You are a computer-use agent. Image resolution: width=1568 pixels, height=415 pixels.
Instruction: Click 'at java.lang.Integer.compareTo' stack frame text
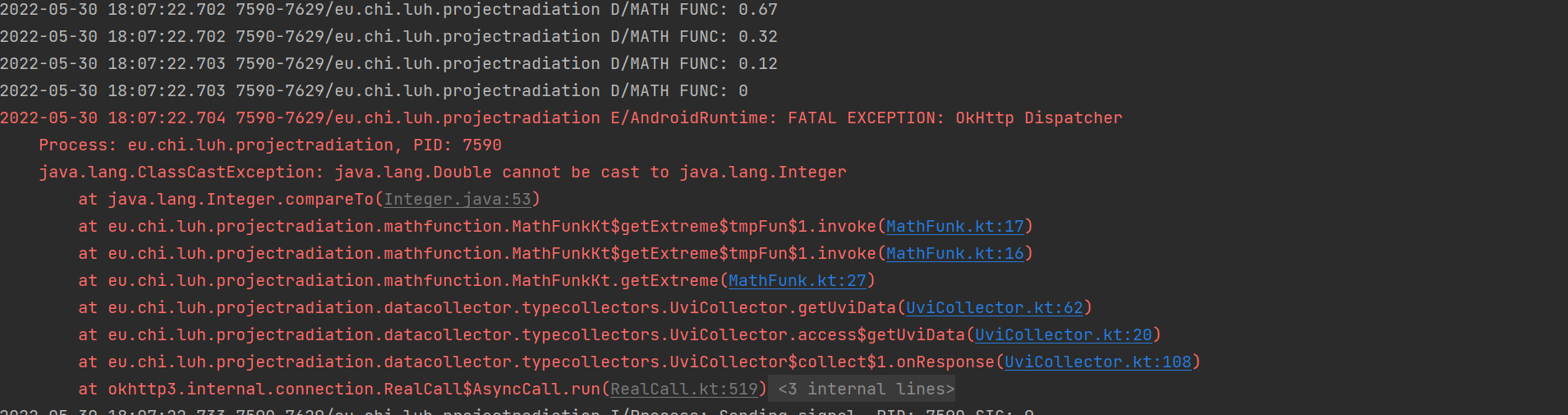226,199
